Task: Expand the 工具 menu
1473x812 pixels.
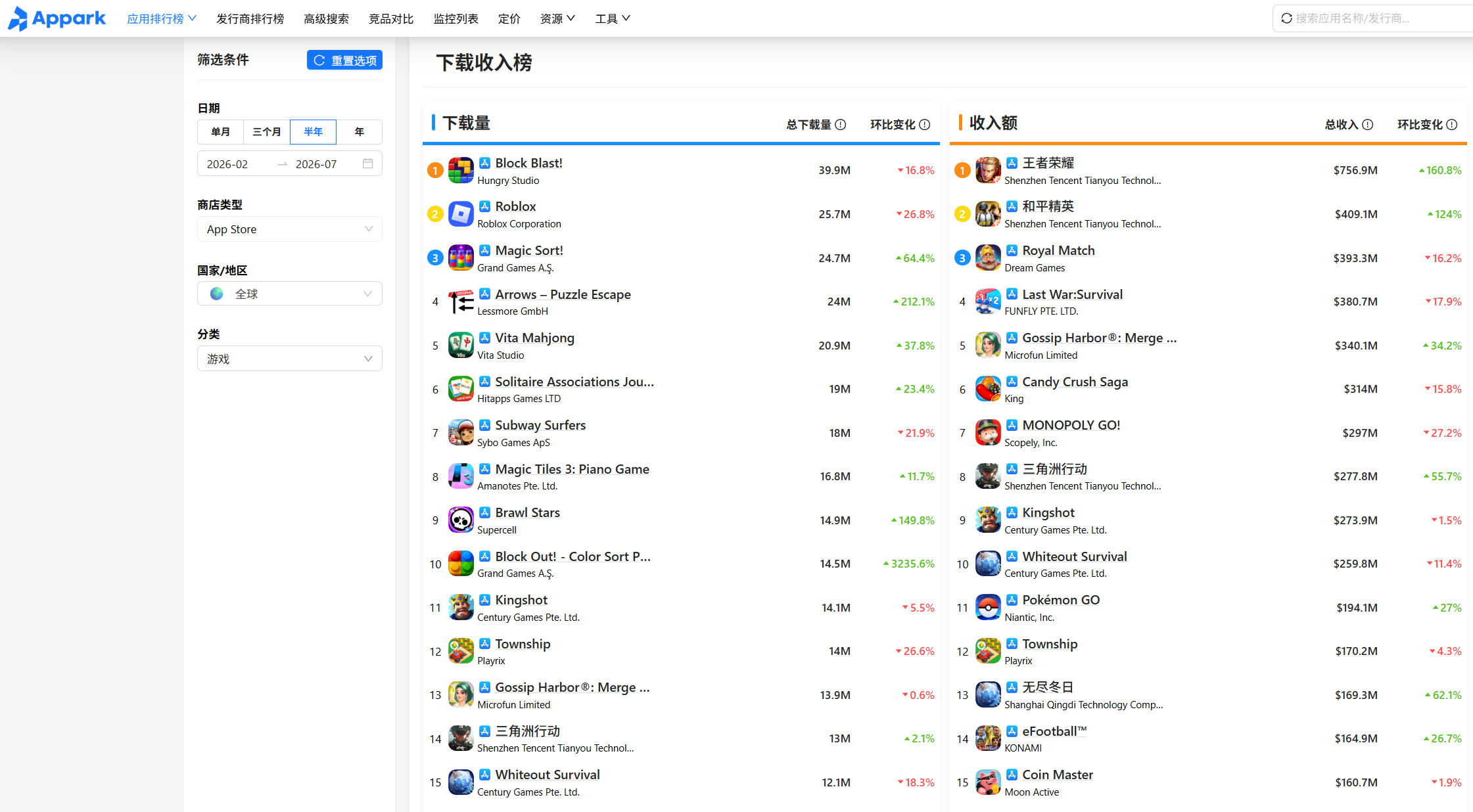Action: pyautogui.click(x=613, y=18)
